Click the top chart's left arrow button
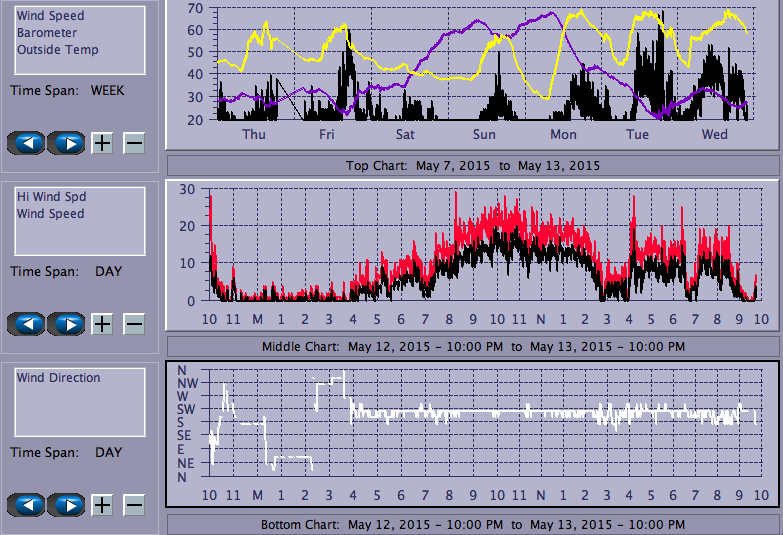The image size is (783, 535). click(x=27, y=143)
